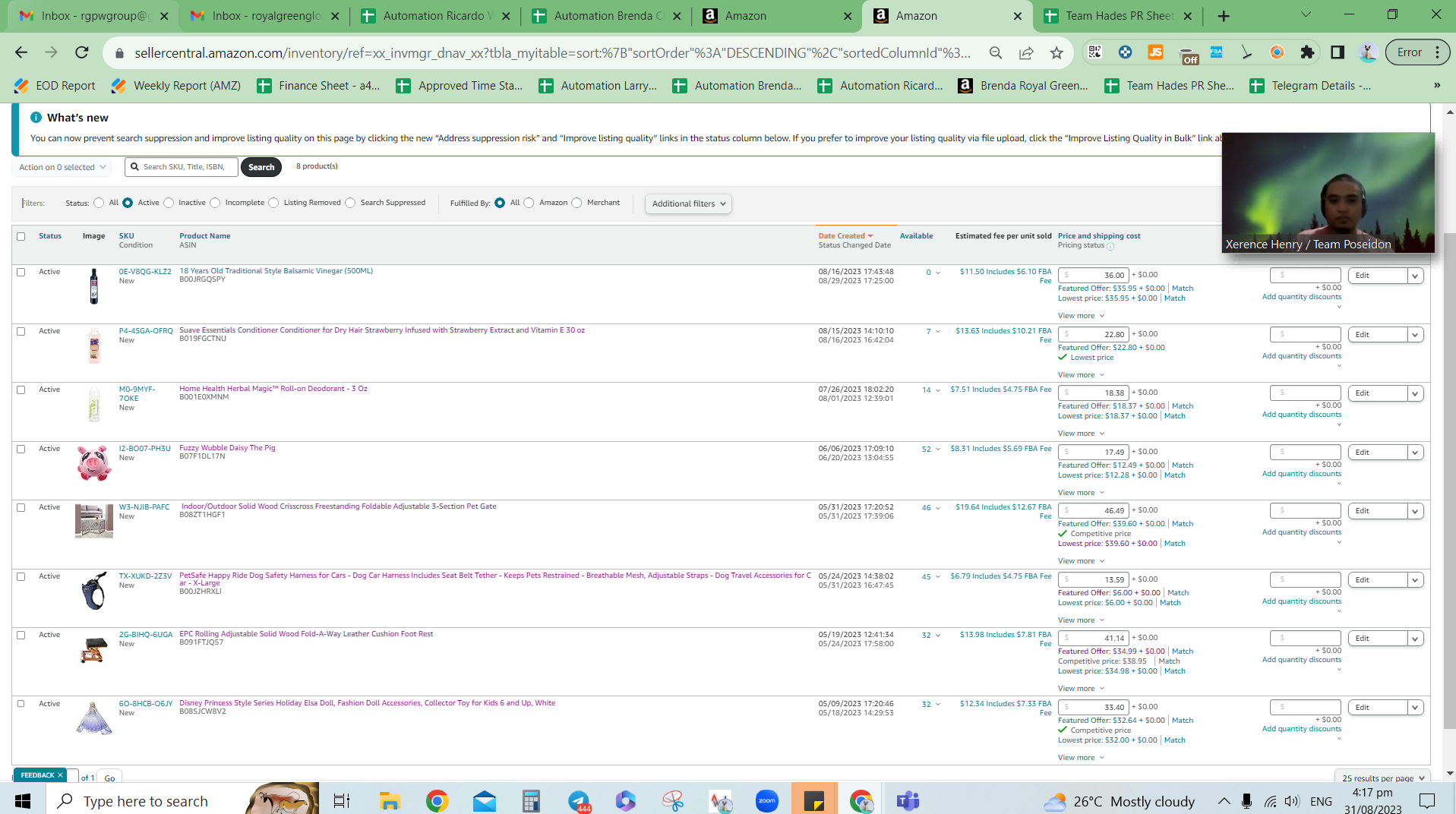Viewport: 1456px width, 814px height.
Task: Open the Mail app in the taskbar
Action: pyautogui.click(x=484, y=800)
